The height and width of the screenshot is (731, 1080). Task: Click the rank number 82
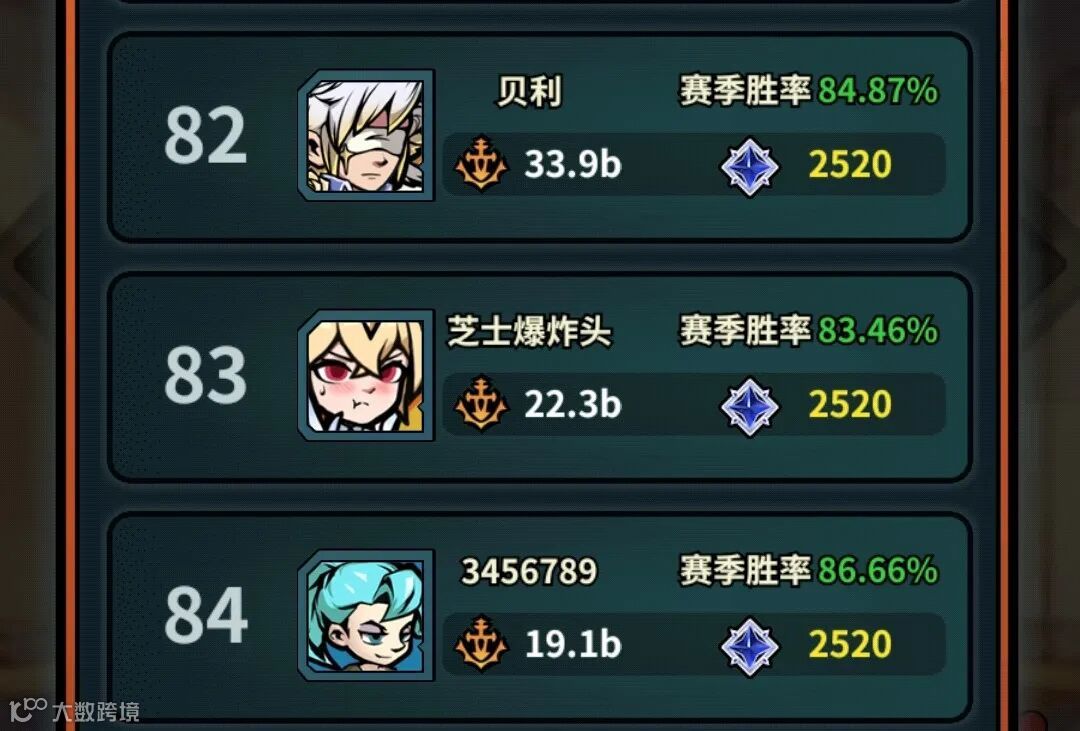(205, 135)
